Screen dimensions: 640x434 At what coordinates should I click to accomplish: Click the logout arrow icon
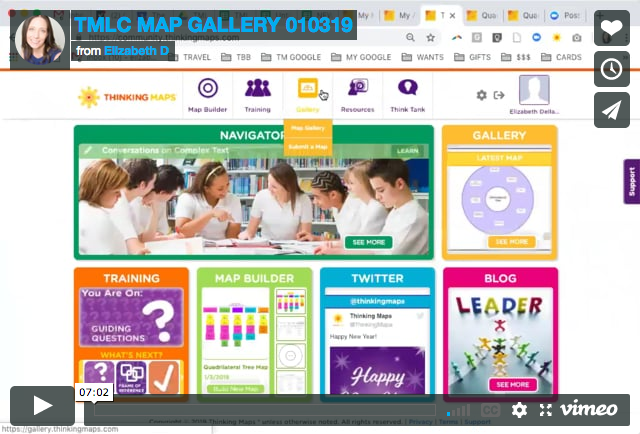(x=499, y=95)
